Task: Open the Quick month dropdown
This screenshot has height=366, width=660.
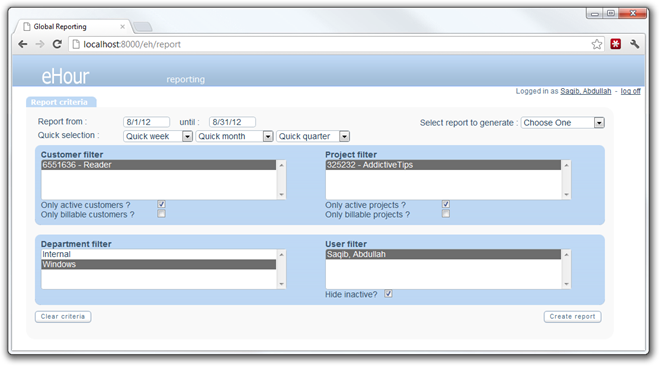Action: click(x=234, y=136)
